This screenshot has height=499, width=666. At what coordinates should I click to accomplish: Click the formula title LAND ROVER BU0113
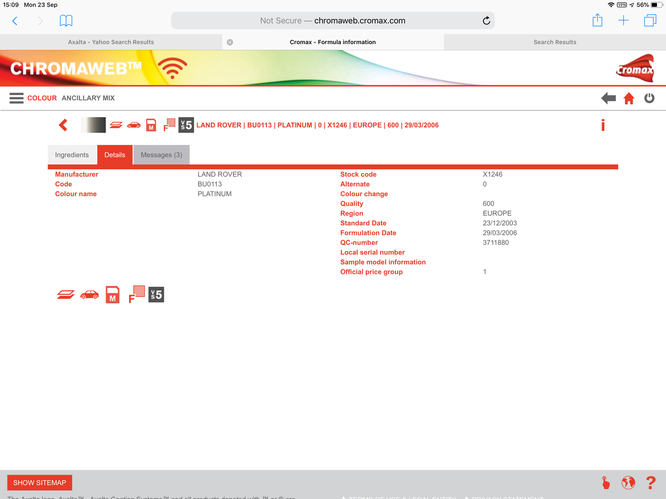(317, 125)
